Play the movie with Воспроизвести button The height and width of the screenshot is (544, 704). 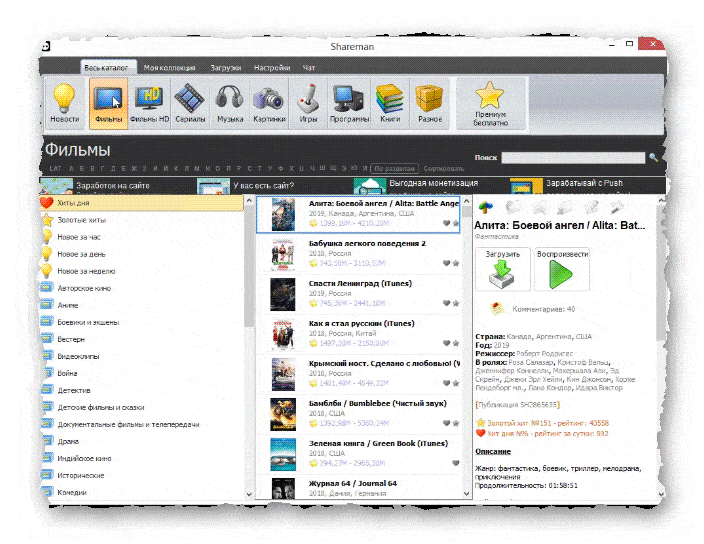click(562, 269)
